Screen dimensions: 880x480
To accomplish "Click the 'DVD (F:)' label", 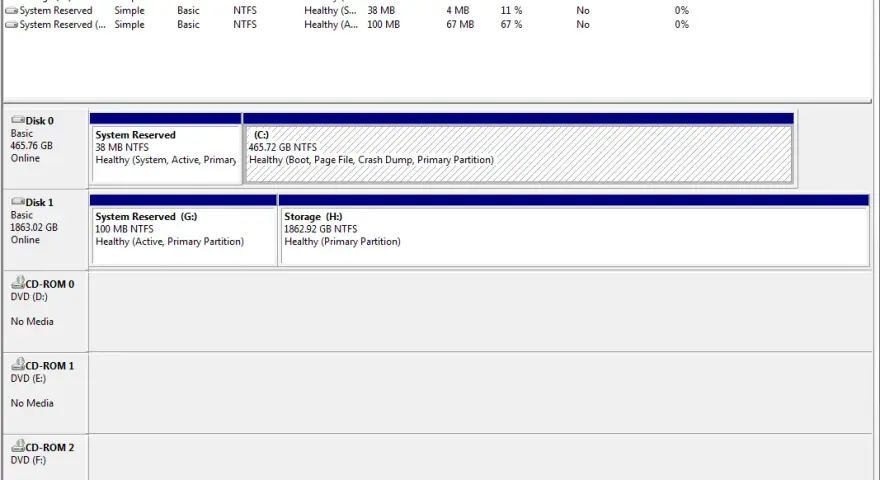I will tap(28, 460).
